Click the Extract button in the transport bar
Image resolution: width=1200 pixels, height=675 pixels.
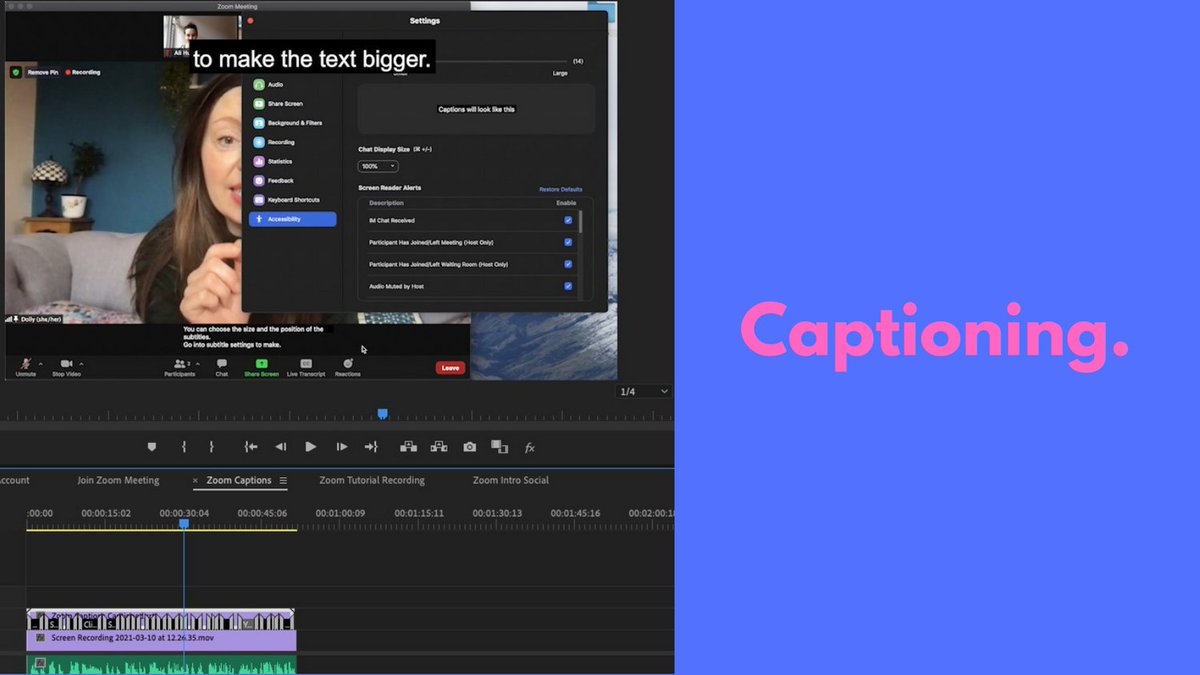click(x=439, y=447)
